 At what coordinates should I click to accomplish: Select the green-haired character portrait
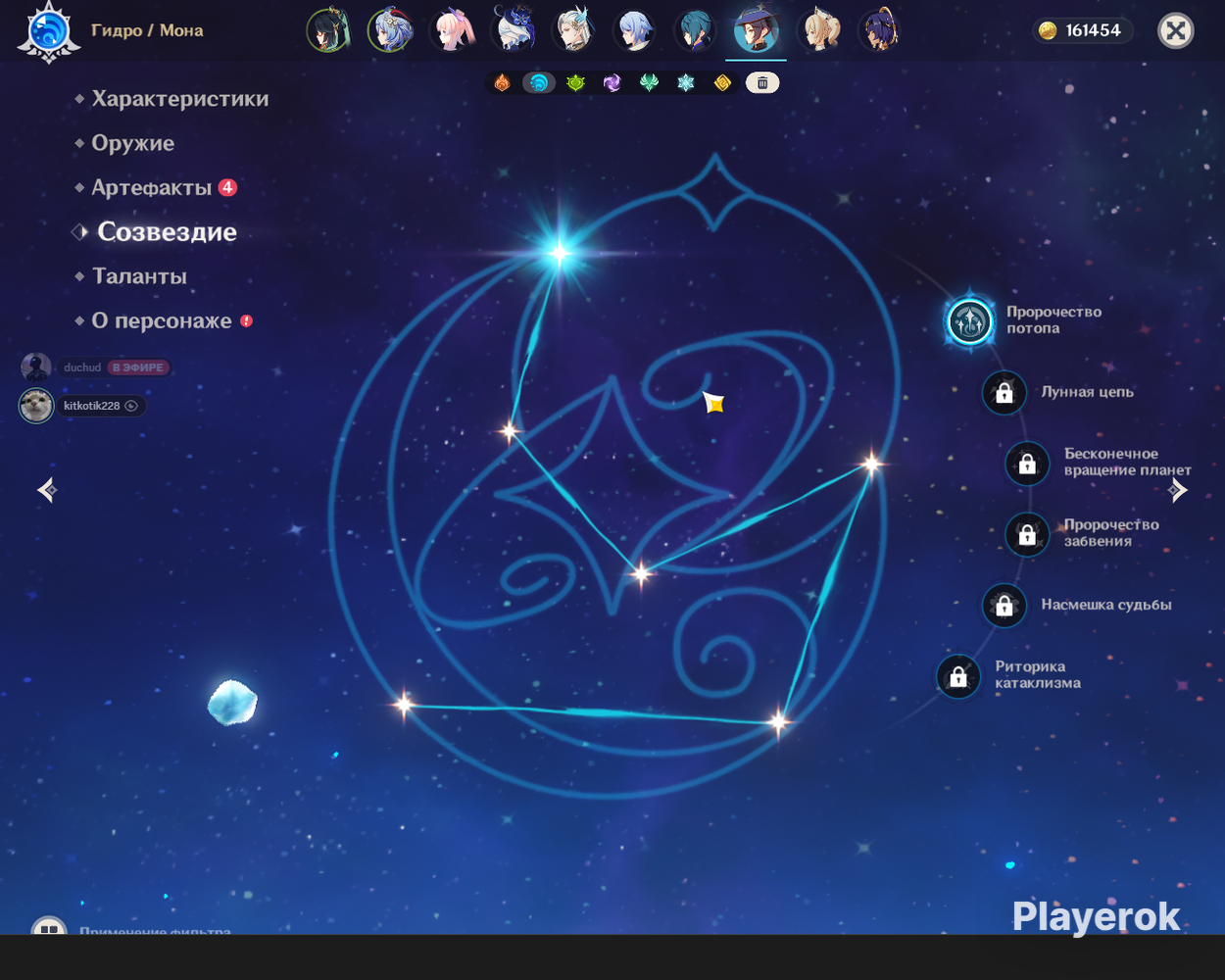(327, 31)
